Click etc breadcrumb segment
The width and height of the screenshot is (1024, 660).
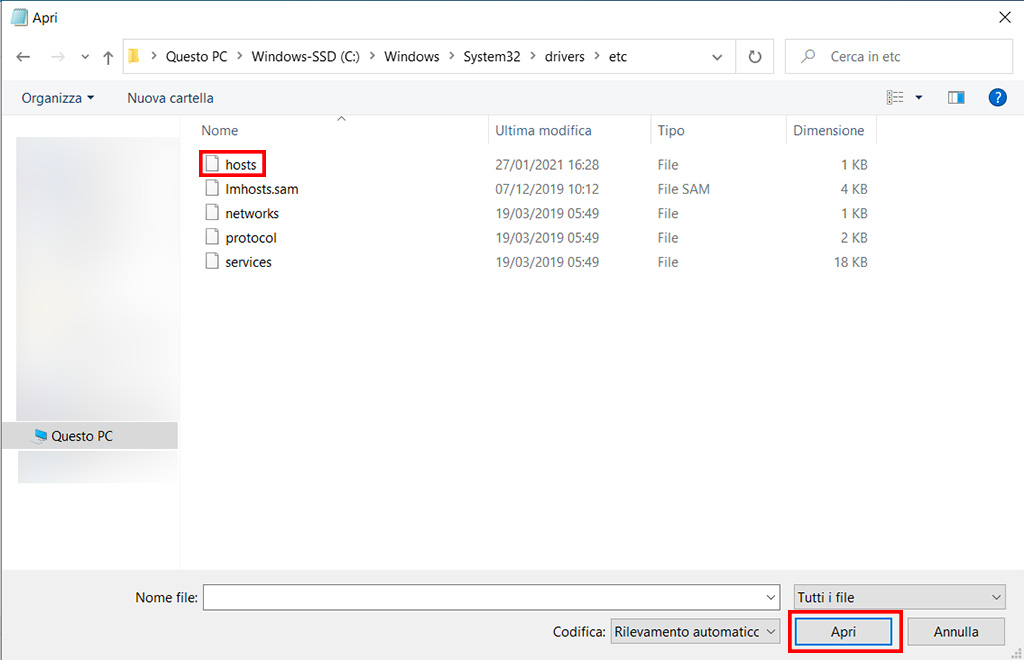click(x=618, y=57)
